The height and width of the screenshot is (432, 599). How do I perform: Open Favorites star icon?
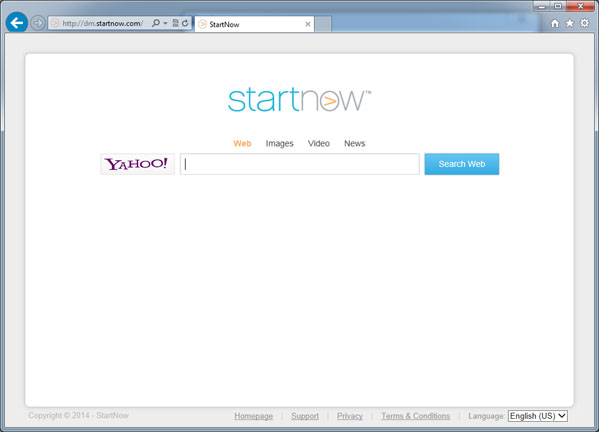[570, 23]
